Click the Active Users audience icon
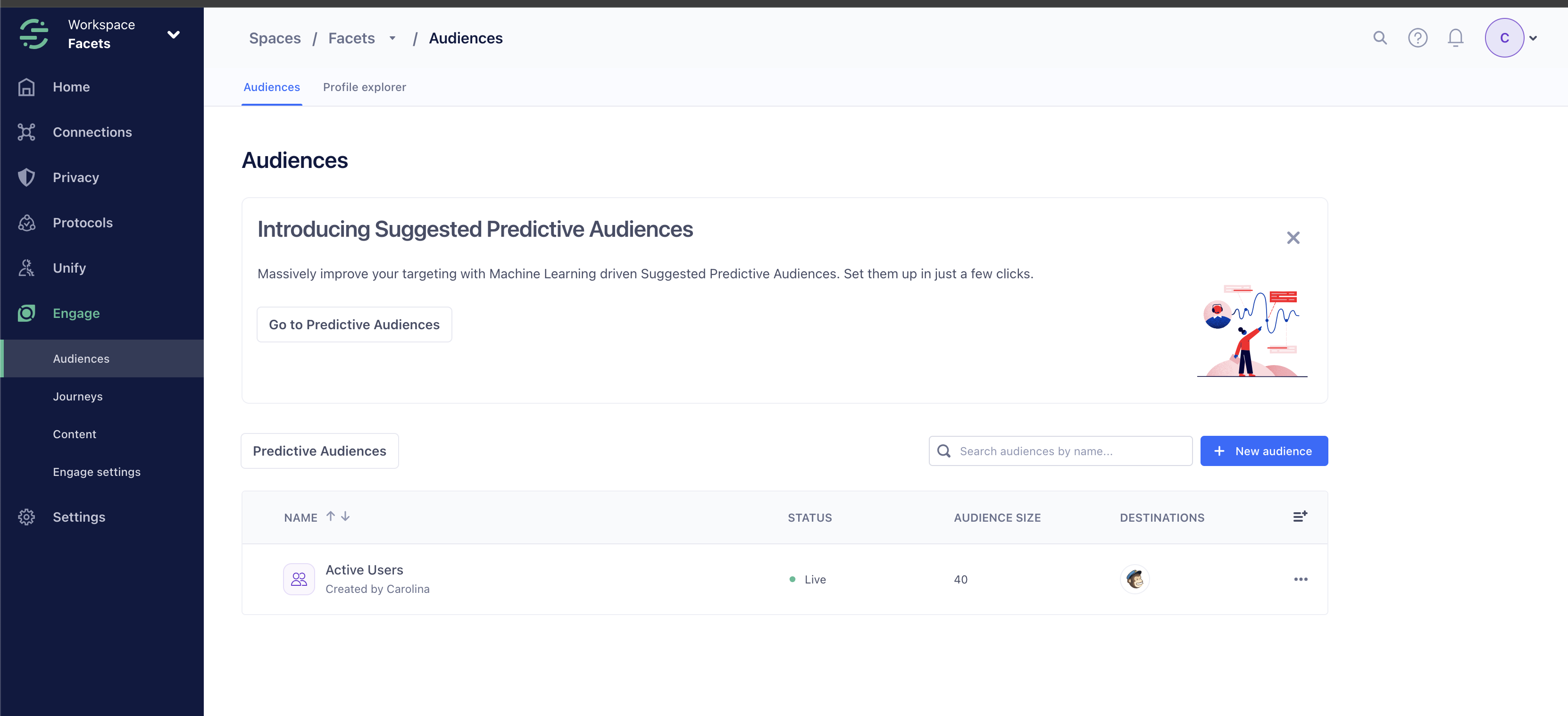The image size is (1568, 716). click(x=299, y=579)
